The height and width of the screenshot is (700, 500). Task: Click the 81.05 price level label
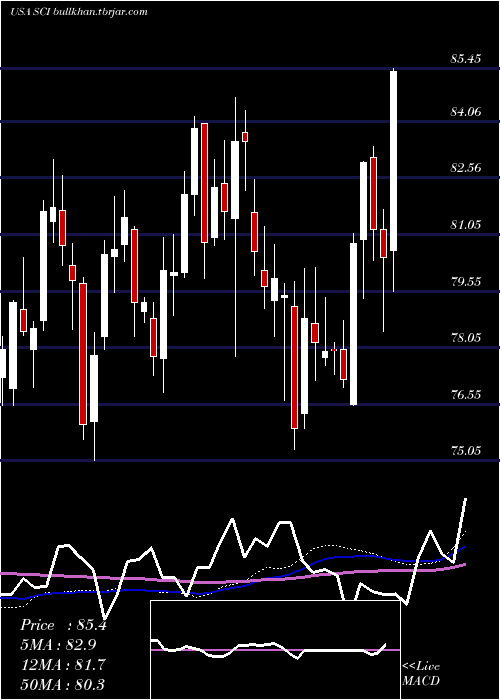coord(466,225)
